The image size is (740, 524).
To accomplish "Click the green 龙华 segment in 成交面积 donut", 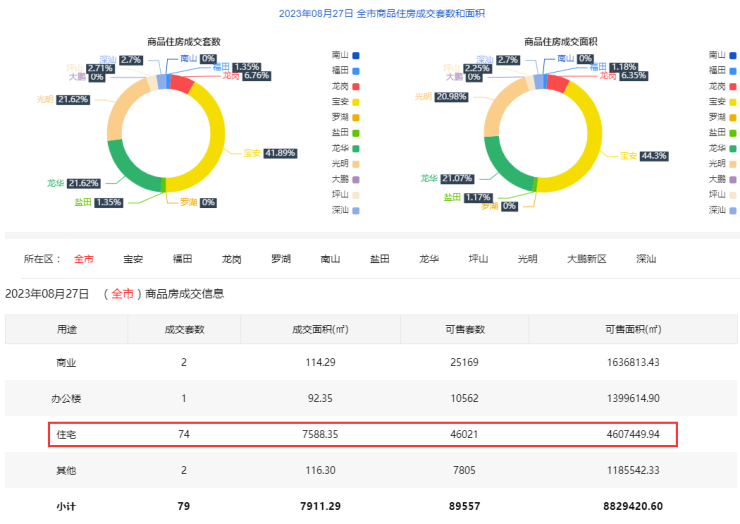I will 501,160.
